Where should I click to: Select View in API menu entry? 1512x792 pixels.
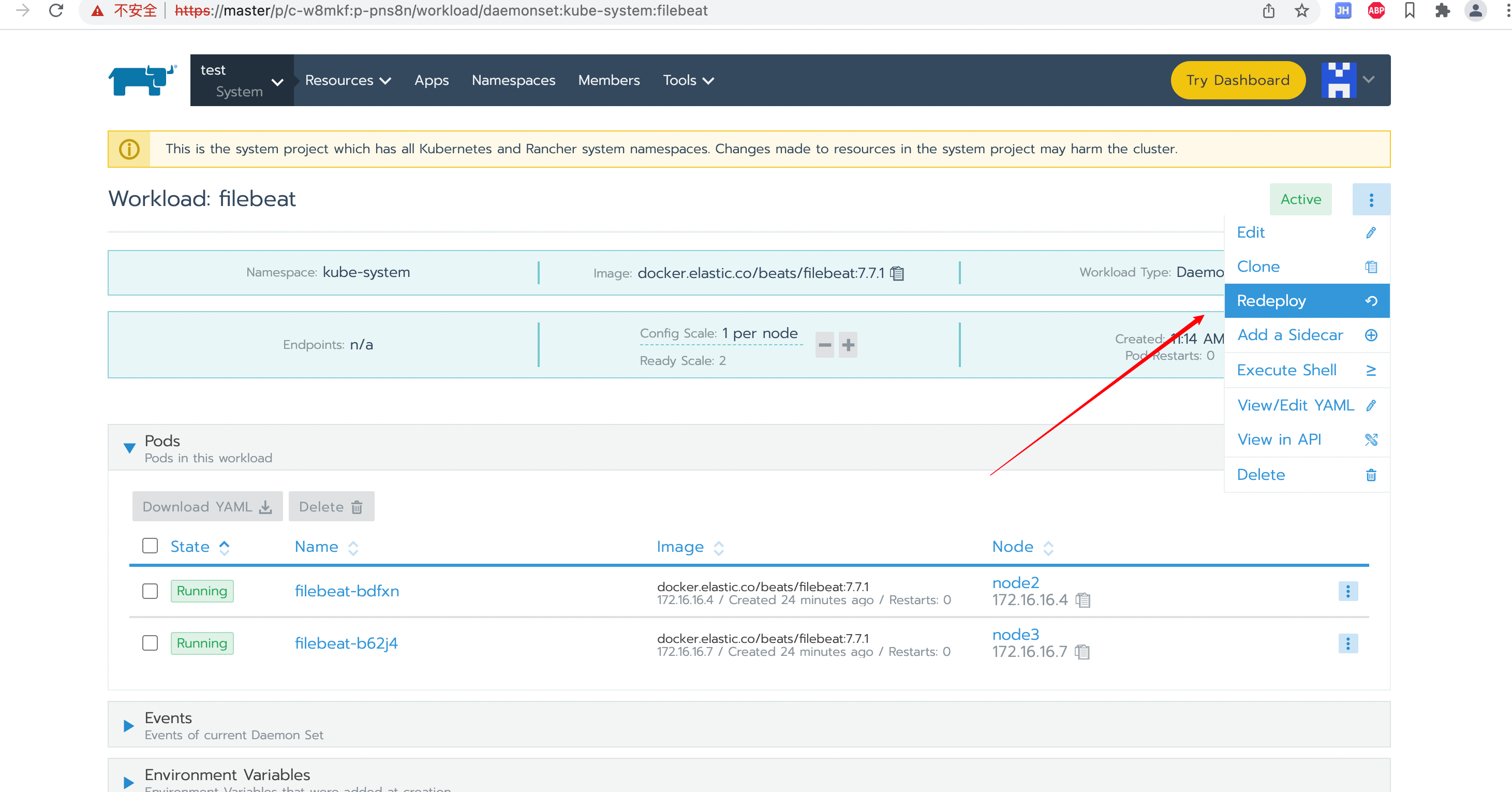coord(1307,439)
